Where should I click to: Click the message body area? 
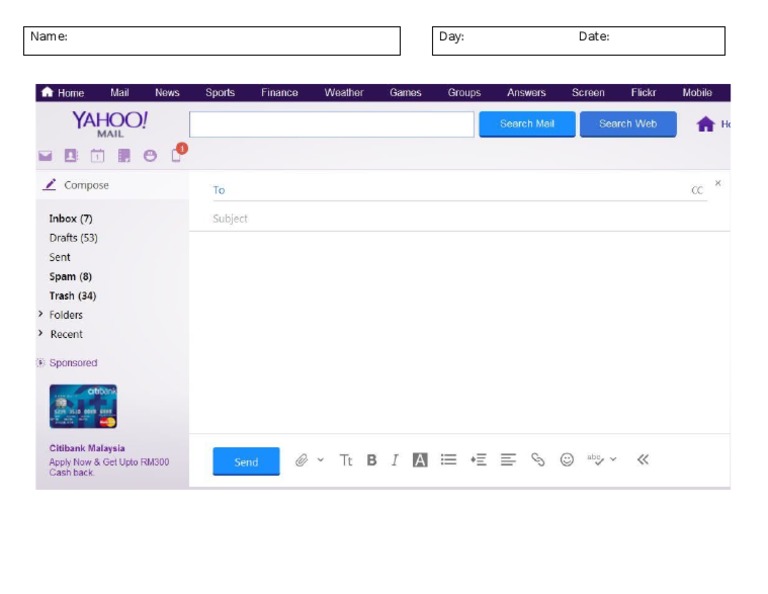(459, 332)
